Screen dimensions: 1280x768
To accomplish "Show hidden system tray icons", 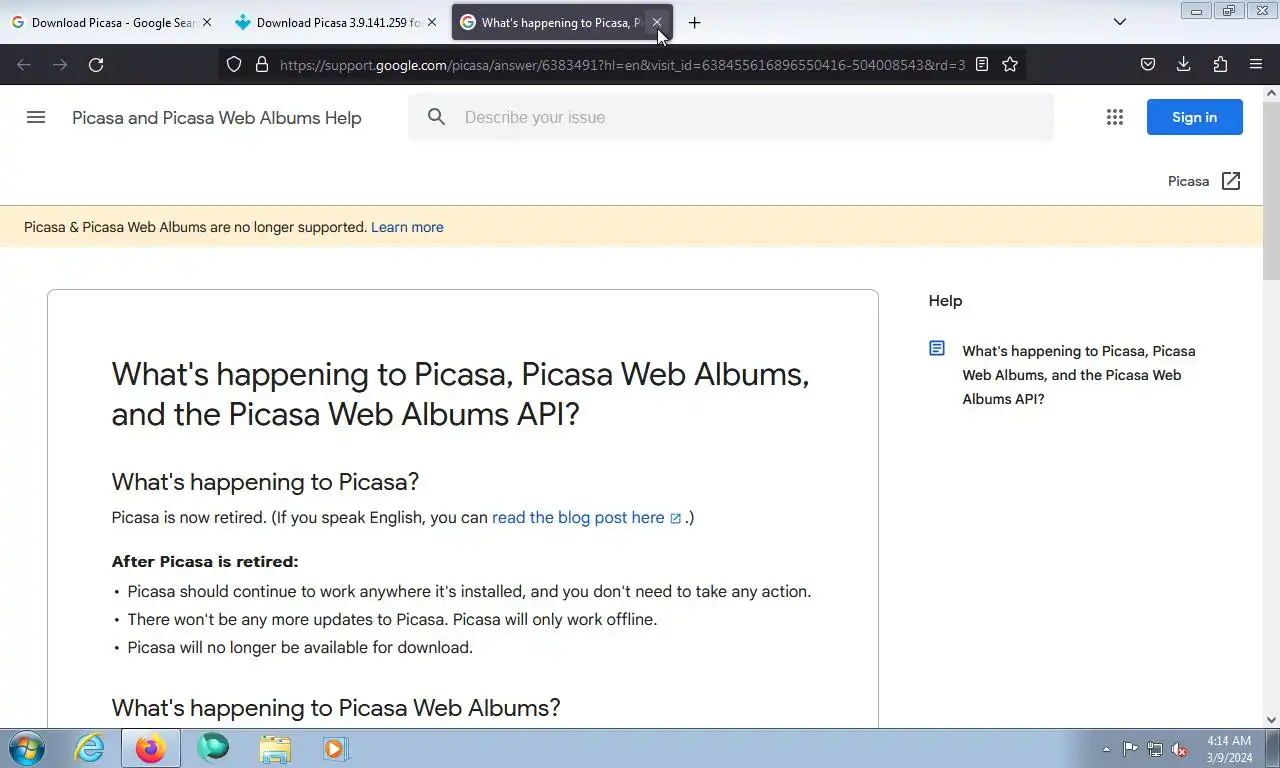I will click(1106, 749).
